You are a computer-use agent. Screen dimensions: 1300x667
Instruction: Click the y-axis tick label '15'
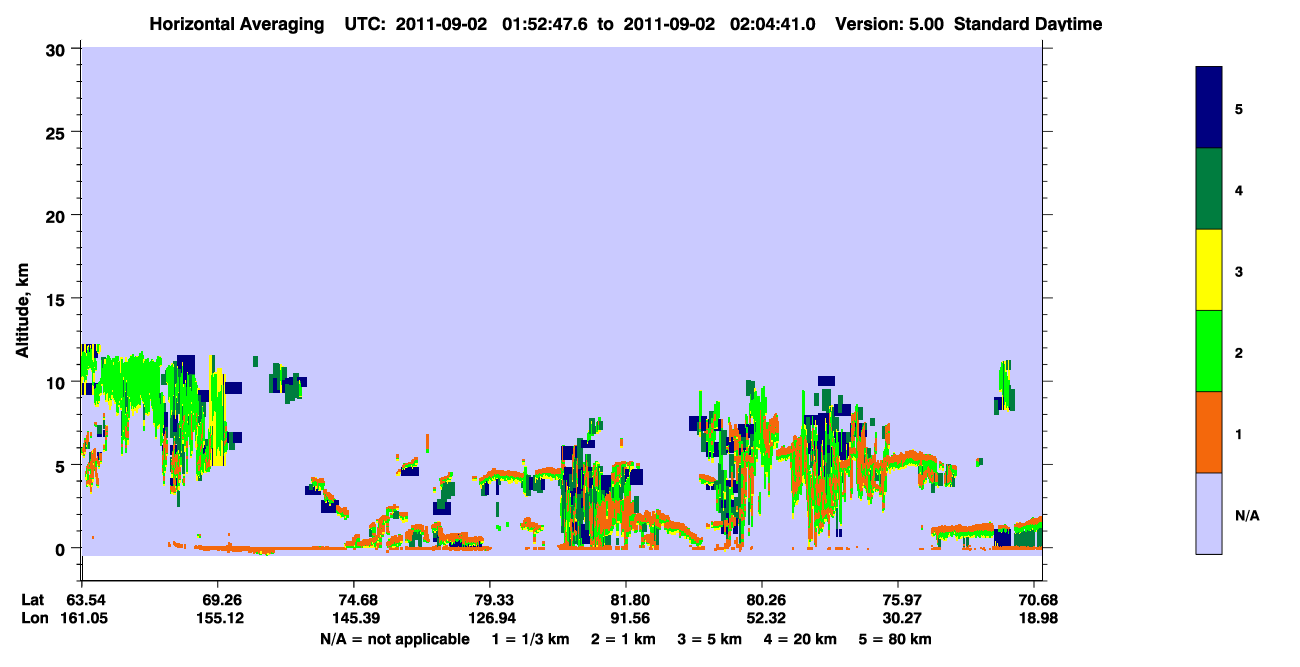pyautogui.click(x=55, y=299)
